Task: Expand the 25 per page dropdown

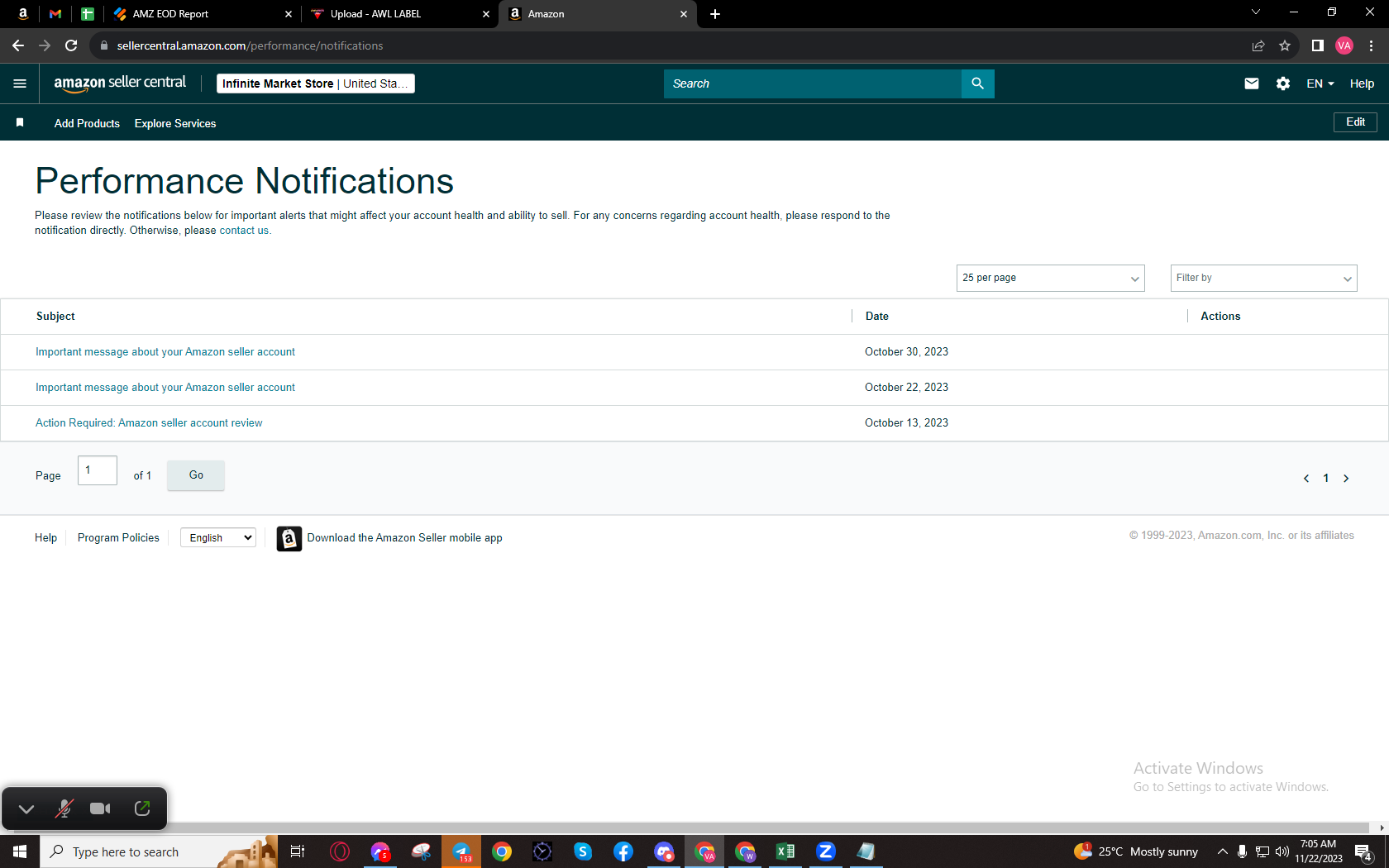Action: [1050, 278]
